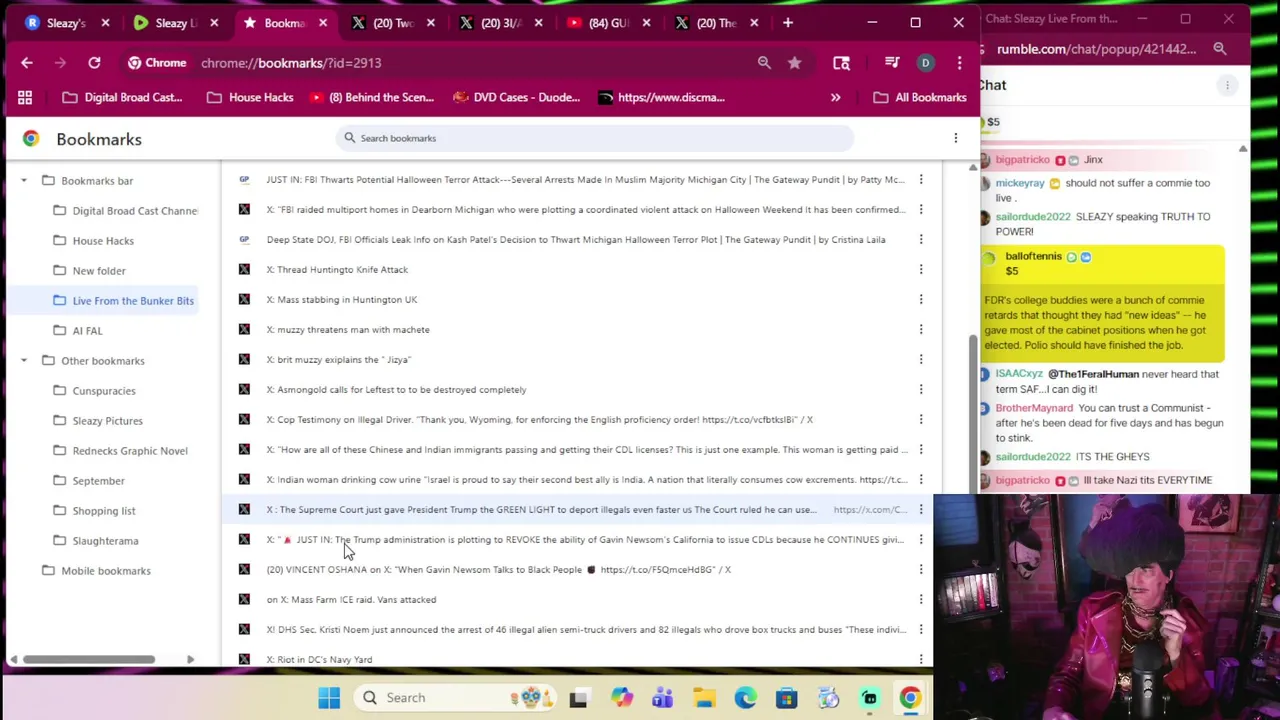The width and height of the screenshot is (1280, 720).
Task: Open more actions for 'Supreme Court' bookmark row
Action: coord(921,509)
